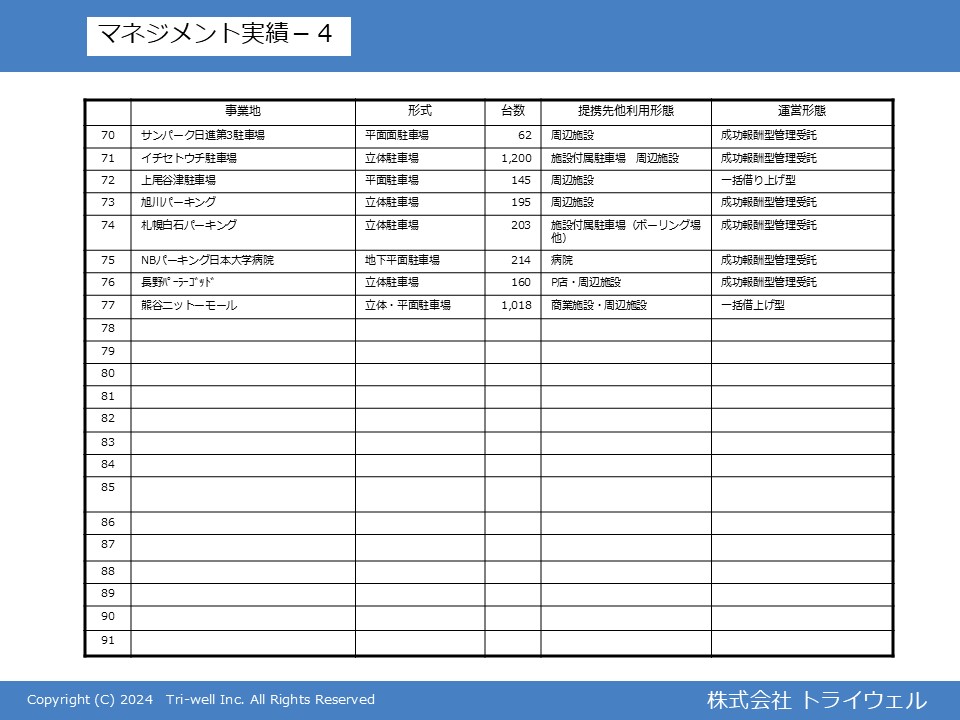This screenshot has width=960, height=720.
Task: Select the count value 62
Action: (x=525, y=135)
